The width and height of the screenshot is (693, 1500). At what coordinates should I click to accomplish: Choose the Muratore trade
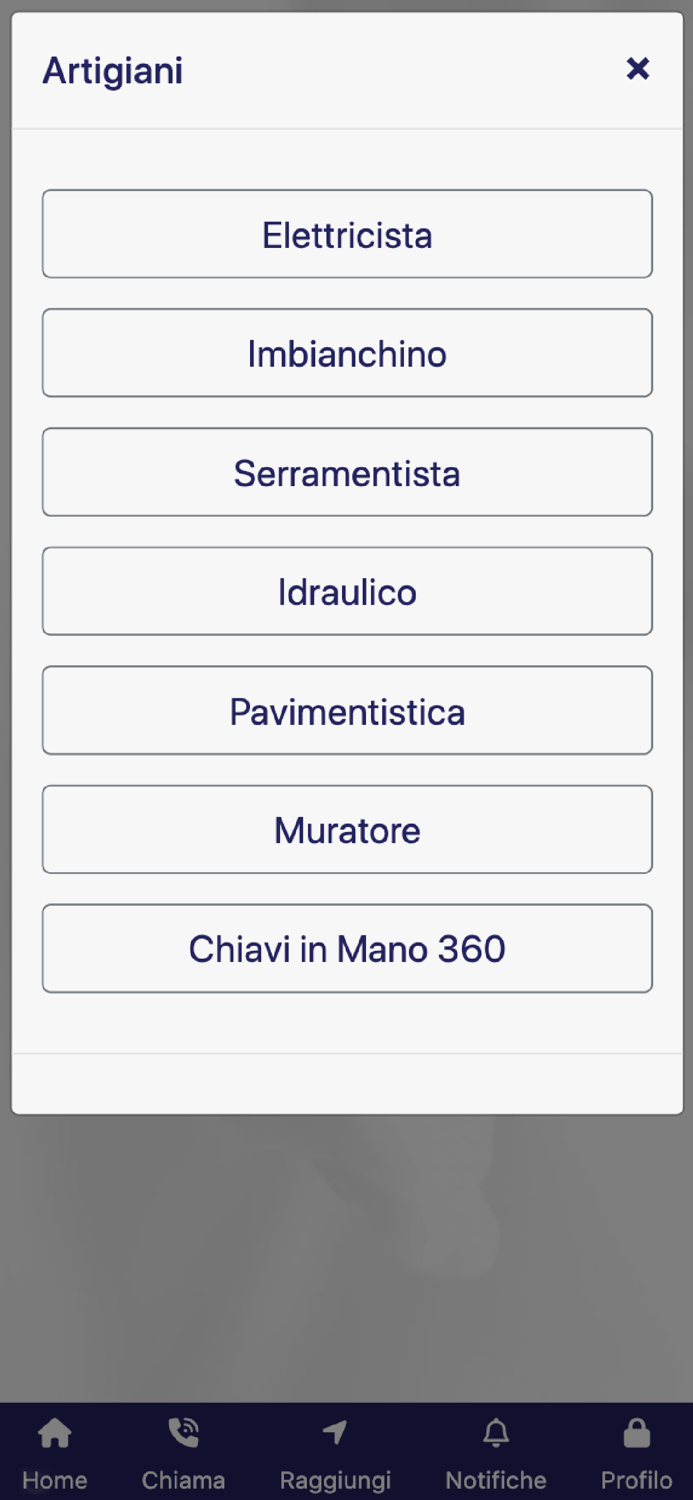pyautogui.click(x=346, y=830)
